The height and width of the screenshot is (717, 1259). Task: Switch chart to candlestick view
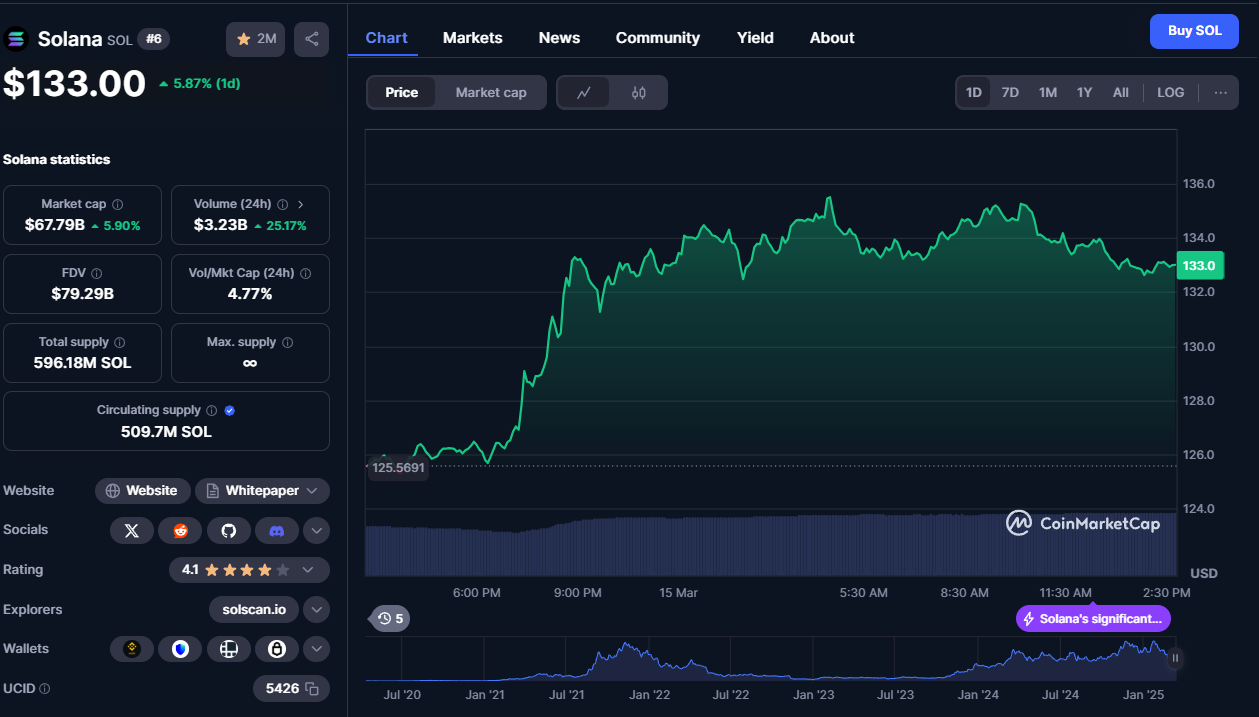pyautogui.click(x=639, y=93)
